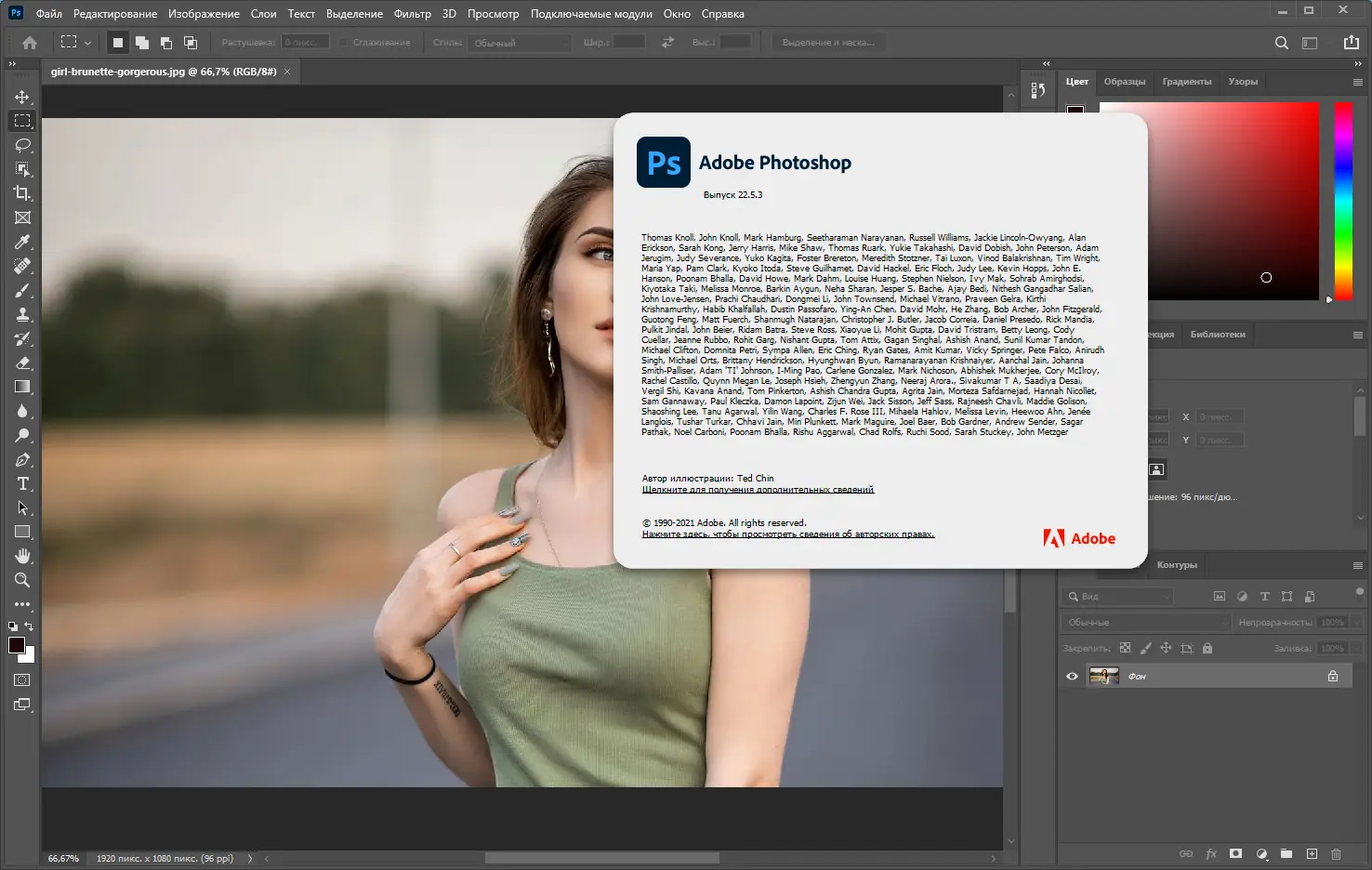Image resolution: width=1372 pixels, height=870 pixels.
Task: Select the Zoom tool in toolbar
Action: 22,580
